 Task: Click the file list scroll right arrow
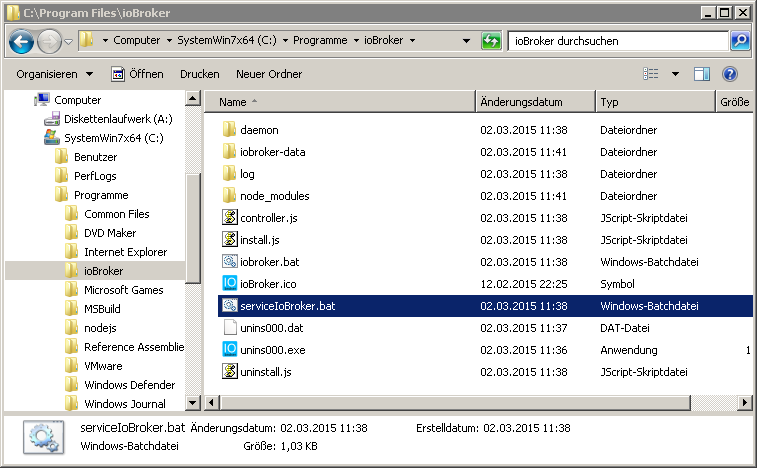745,402
